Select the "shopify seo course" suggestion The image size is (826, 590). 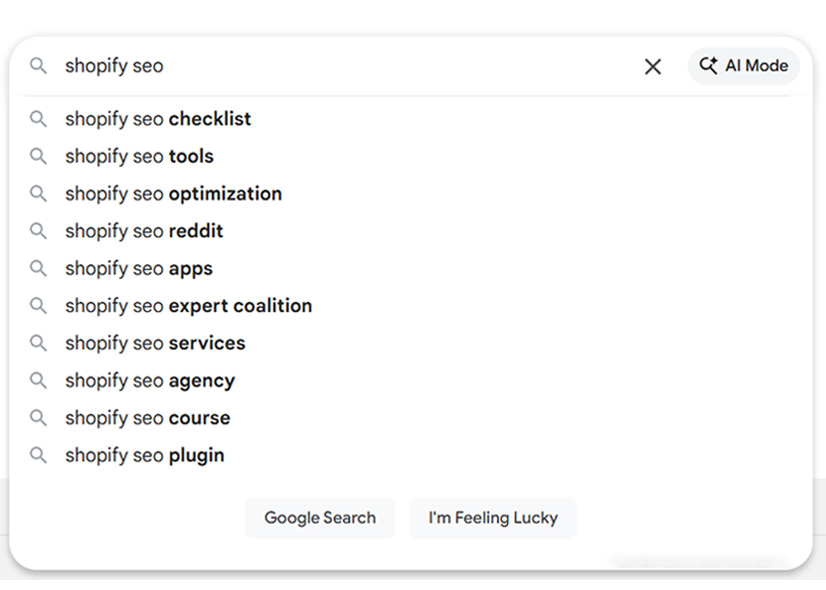[146, 418]
